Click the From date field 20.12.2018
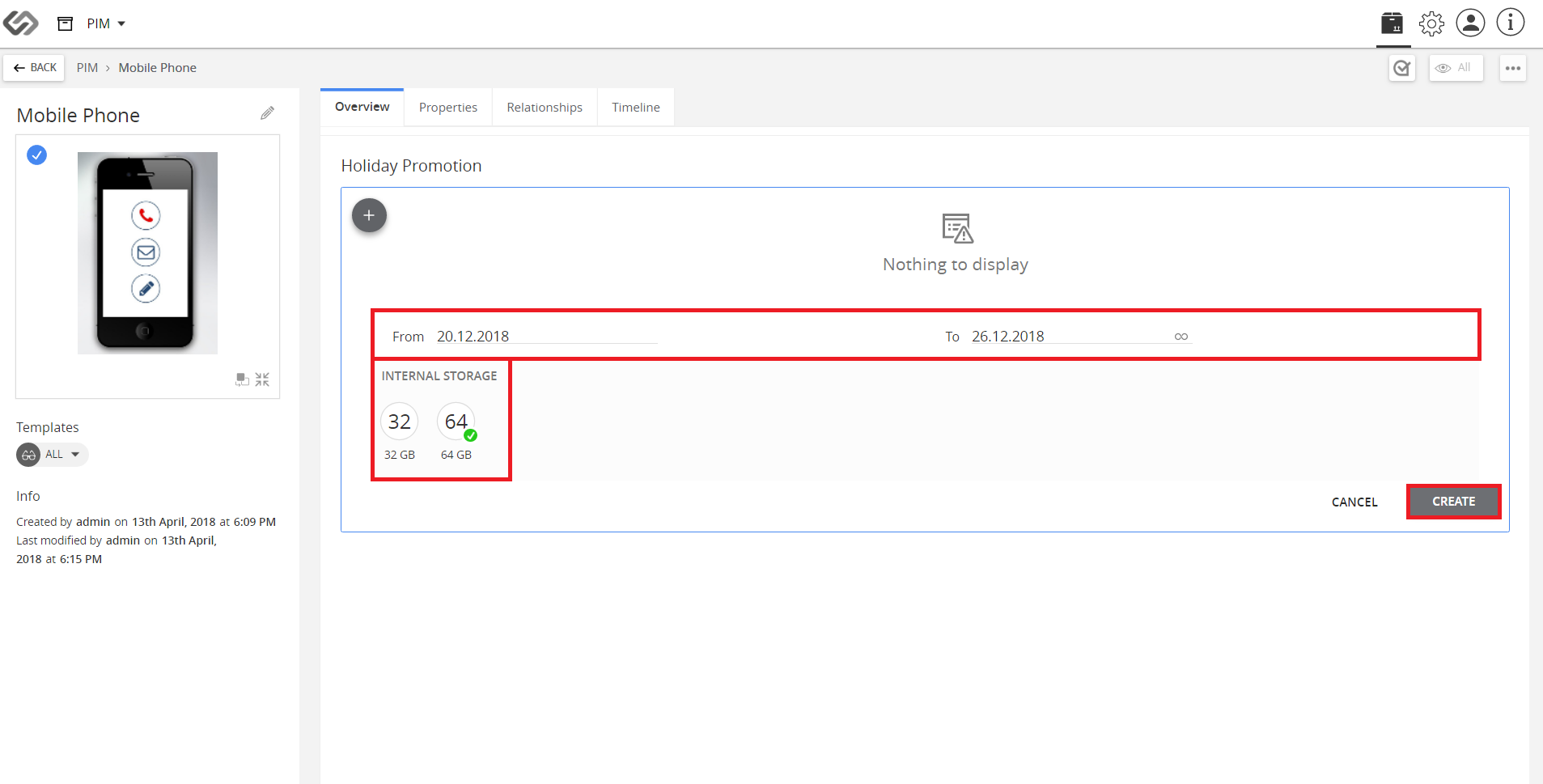1543x784 pixels. pyautogui.click(x=547, y=336)
